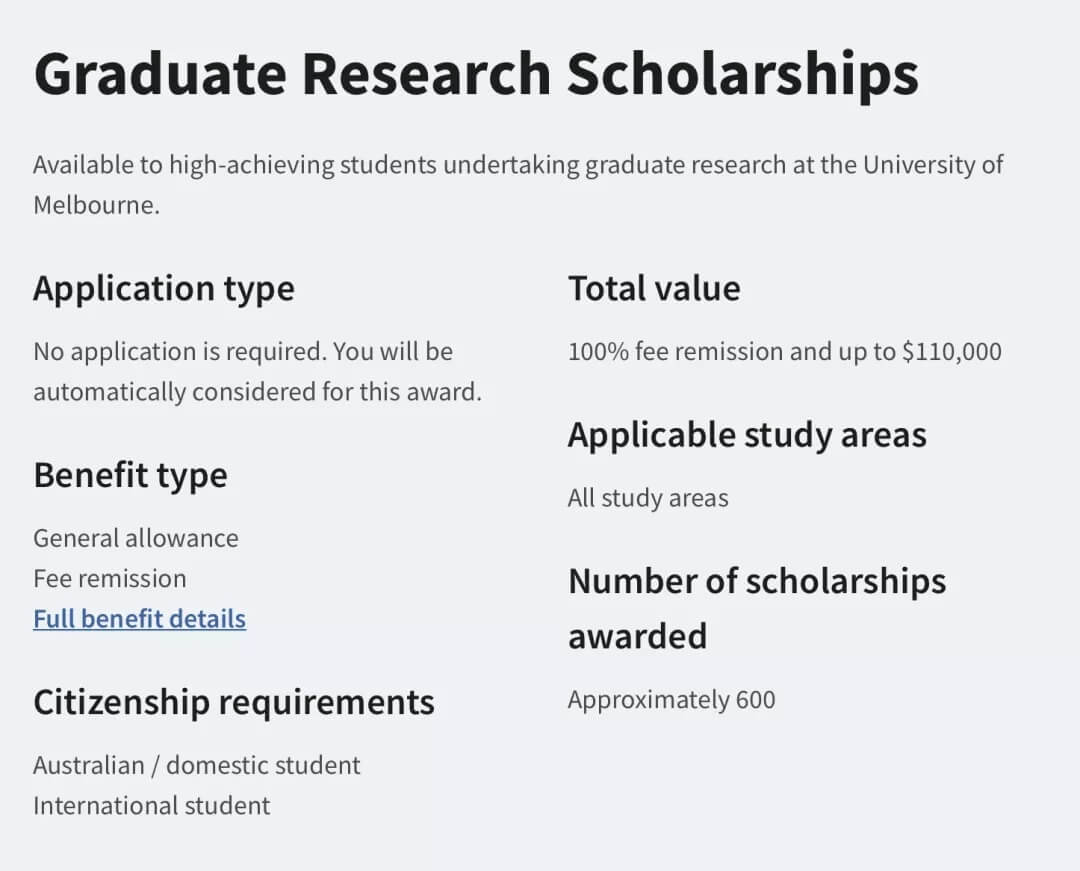Select the Australian / domestic student line
Image resolution: width=1080 pixels, height=871 pixels.
click(x=197, y=765)
